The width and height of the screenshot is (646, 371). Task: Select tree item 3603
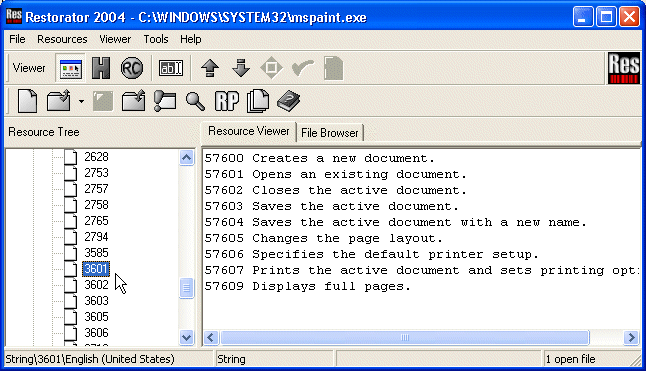click(96, 301)
